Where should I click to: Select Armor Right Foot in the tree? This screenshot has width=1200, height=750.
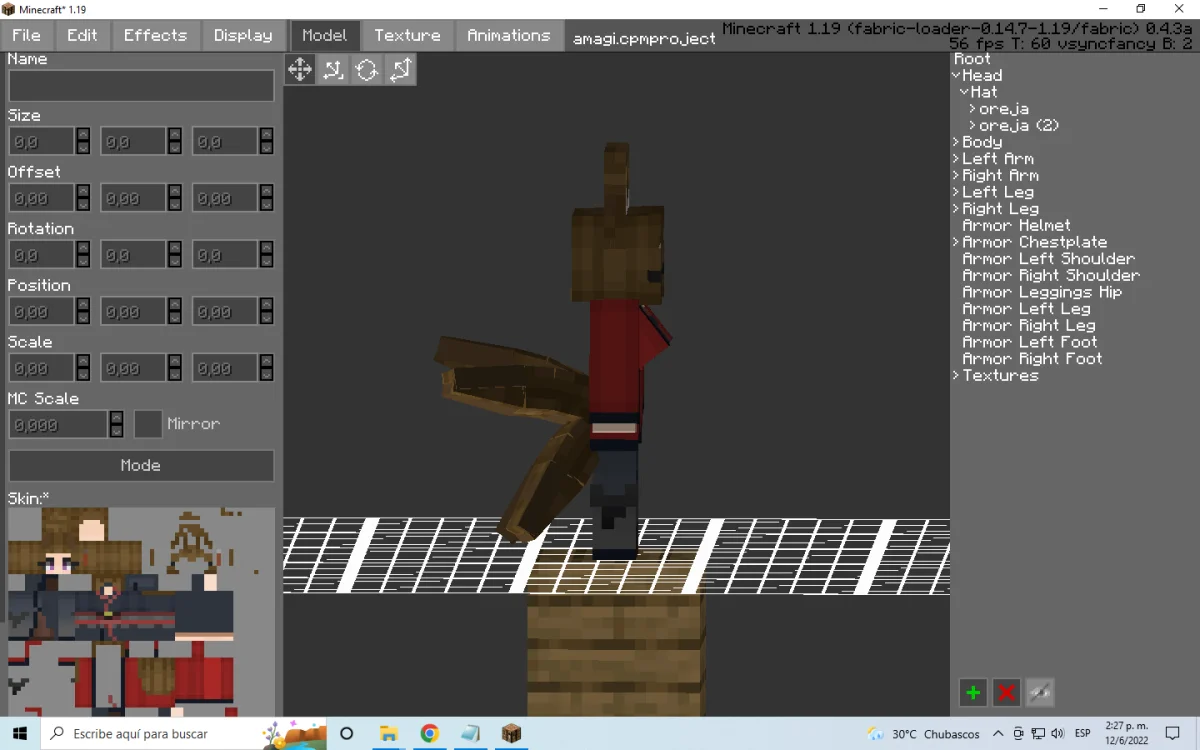[x=1032, y=359]
